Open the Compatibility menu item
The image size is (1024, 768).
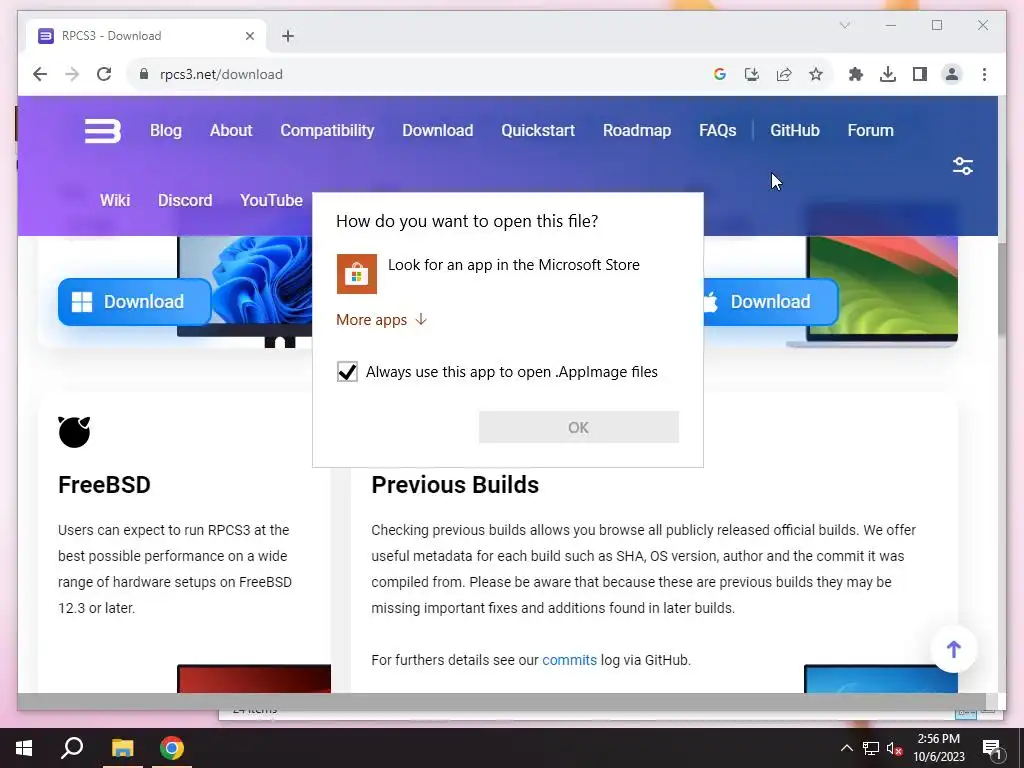pos(327,131)
